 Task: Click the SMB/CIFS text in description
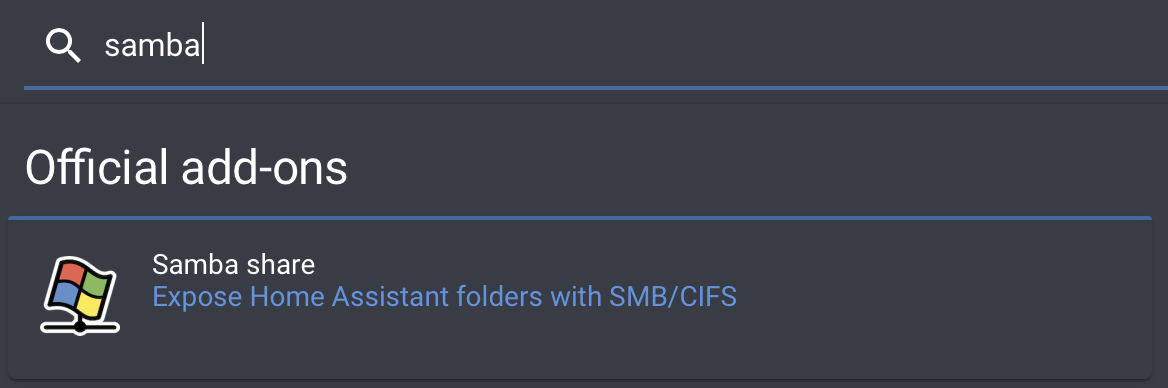(673, 297)
